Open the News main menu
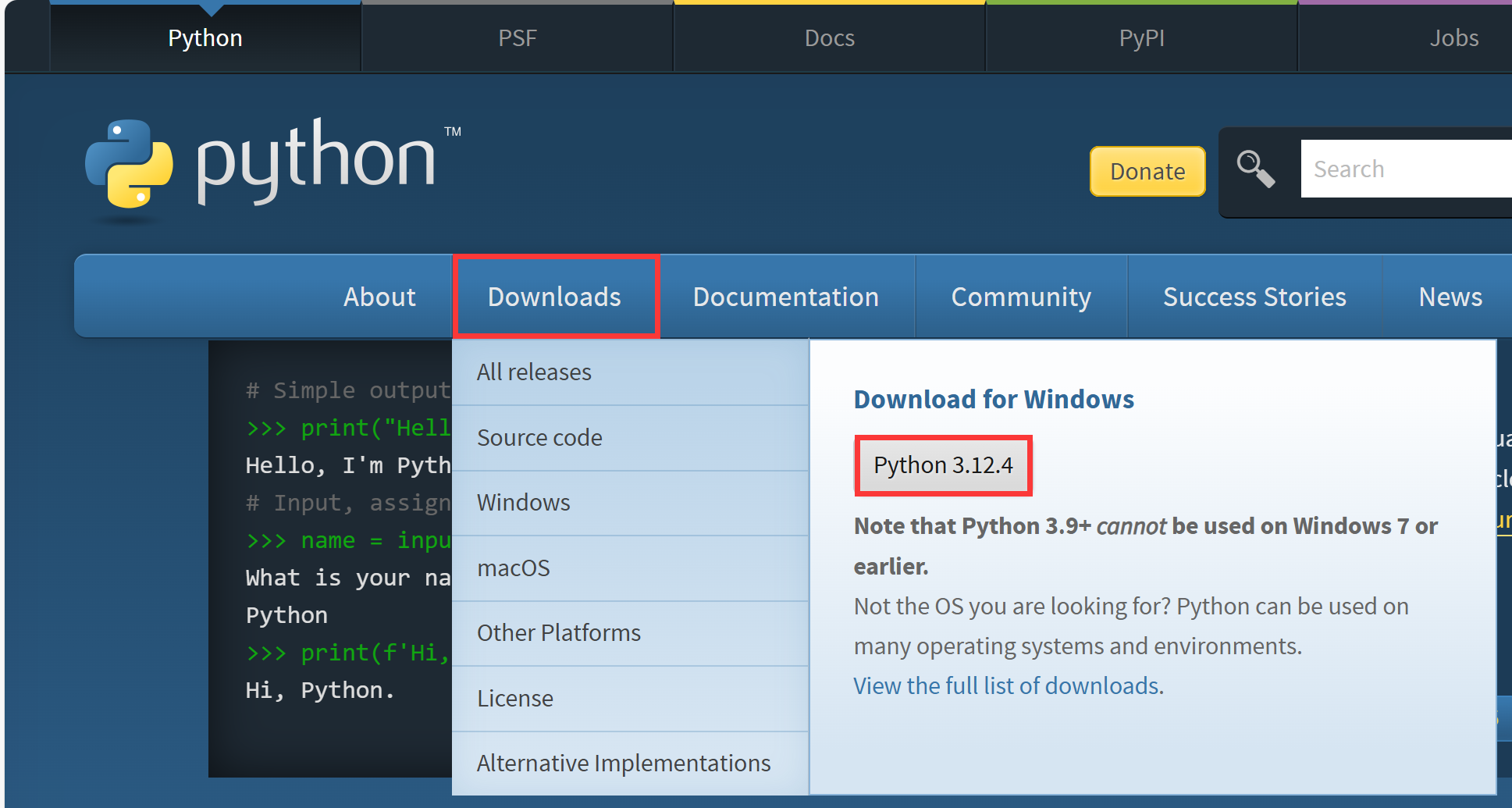 [x=1450, y=297]
